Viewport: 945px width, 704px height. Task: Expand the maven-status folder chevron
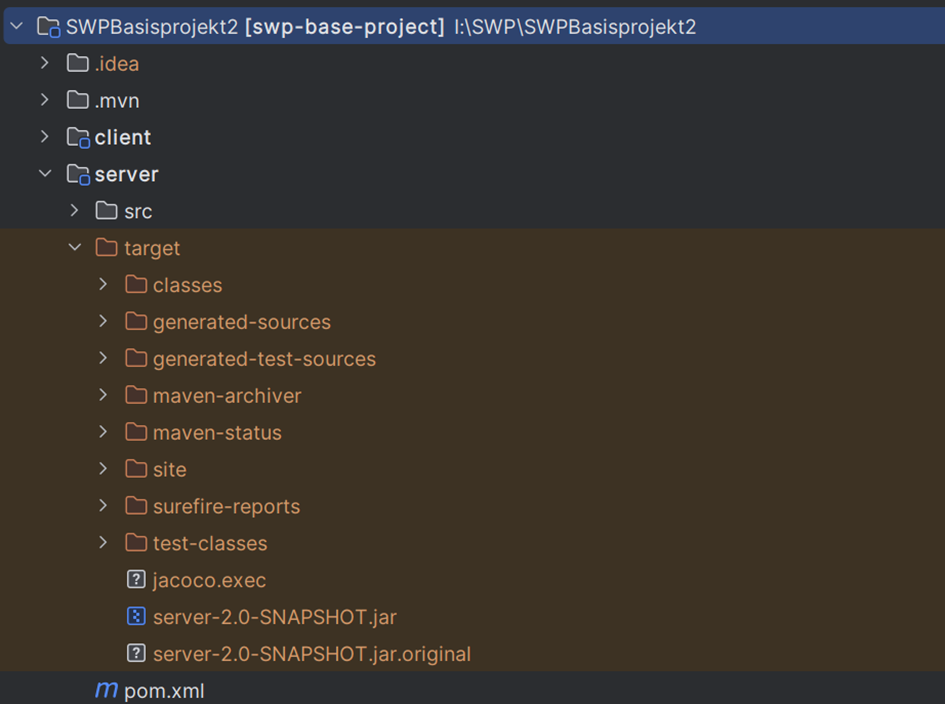coord(104,433)
